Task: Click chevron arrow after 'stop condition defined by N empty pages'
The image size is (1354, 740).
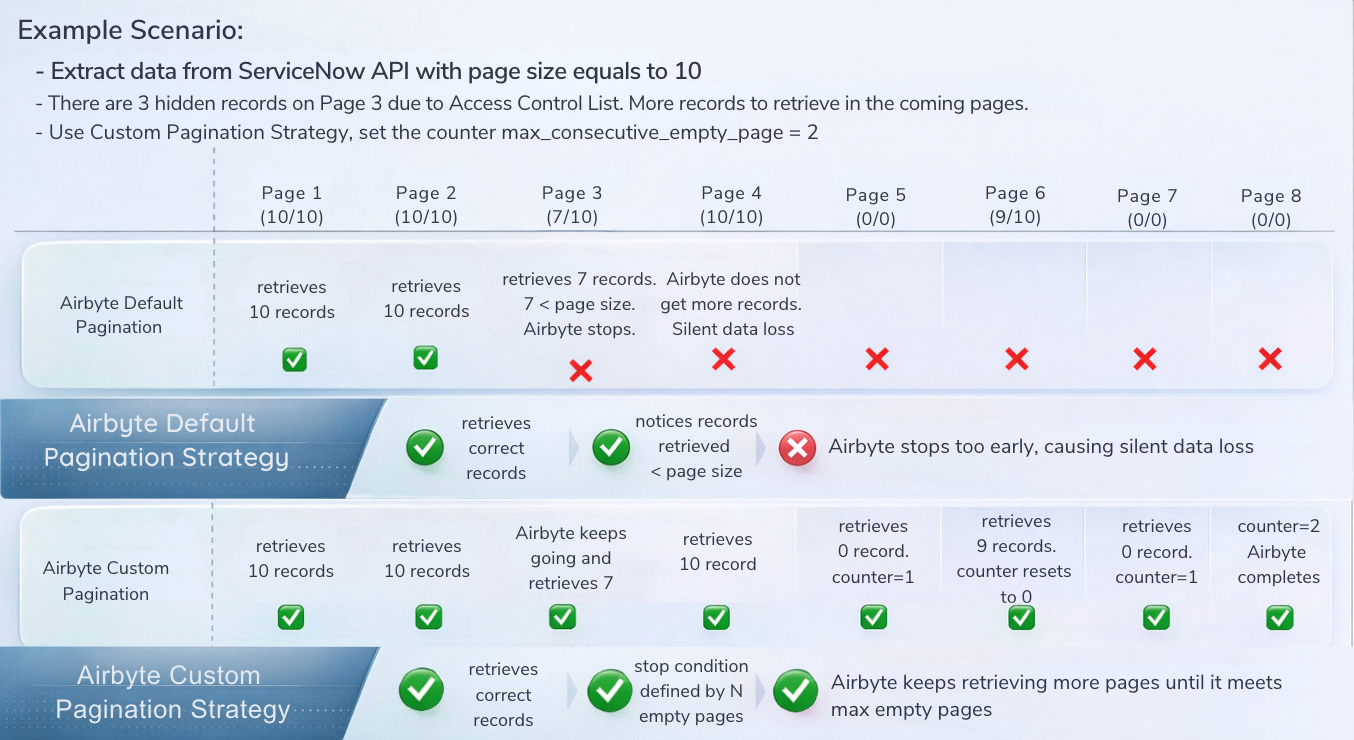Action: click(762, 691)
